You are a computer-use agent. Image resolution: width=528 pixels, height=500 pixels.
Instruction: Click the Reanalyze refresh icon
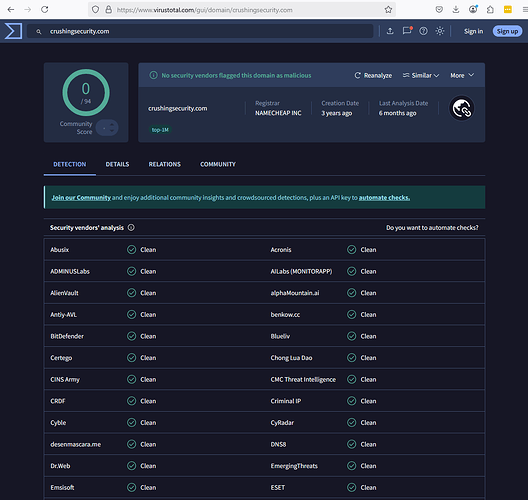tap(357, 75)
